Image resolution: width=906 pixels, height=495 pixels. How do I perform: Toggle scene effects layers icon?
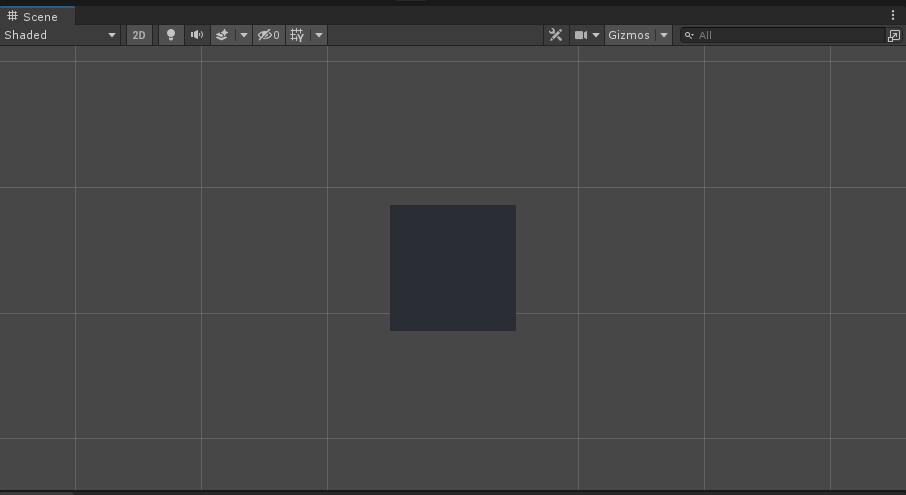click(x=222, y=35)
